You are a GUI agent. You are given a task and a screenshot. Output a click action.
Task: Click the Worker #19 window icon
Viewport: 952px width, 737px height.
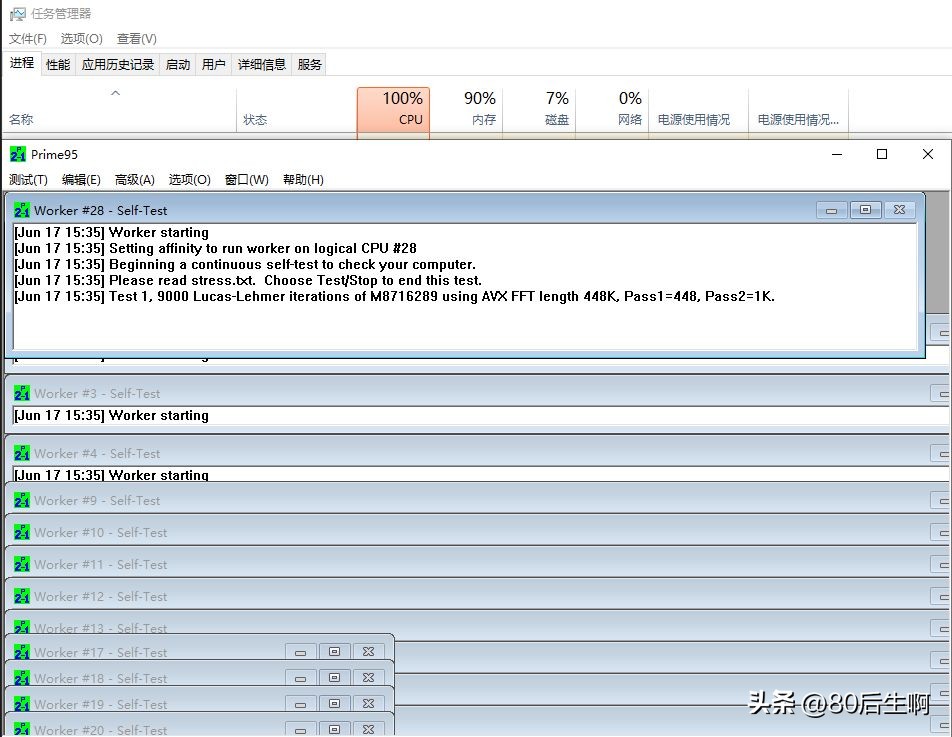21,704
